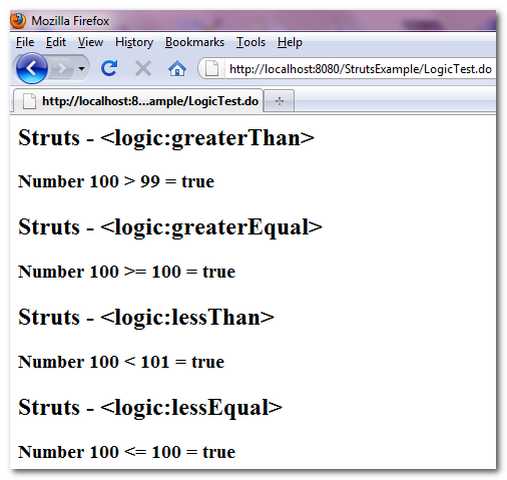Click text 'Number 100 >= 100 = true'
Screen dimensions: 507x480
tap(127, 272)
